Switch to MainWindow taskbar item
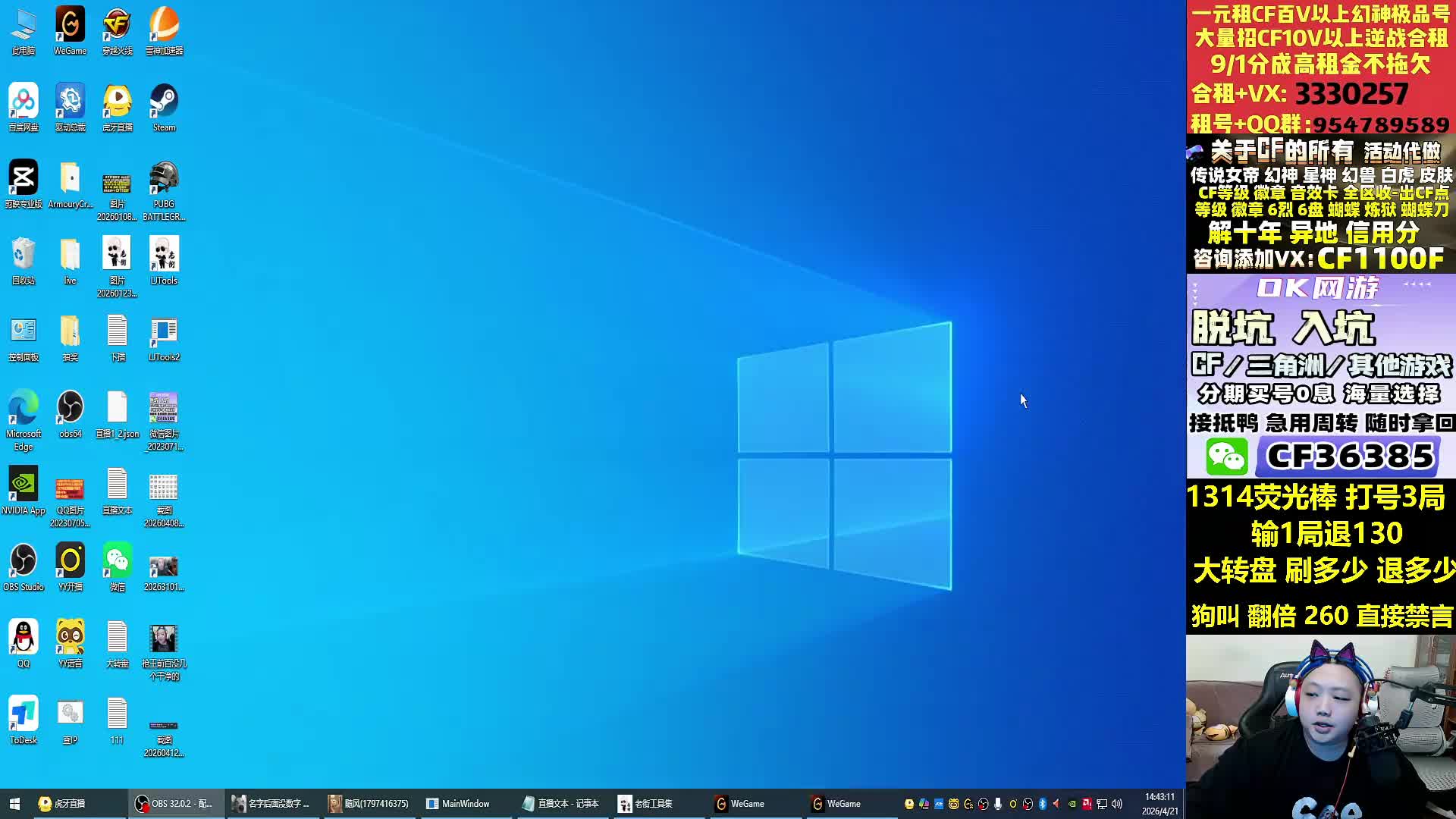Screen dimensions: 1456x819 coord(463,804)
